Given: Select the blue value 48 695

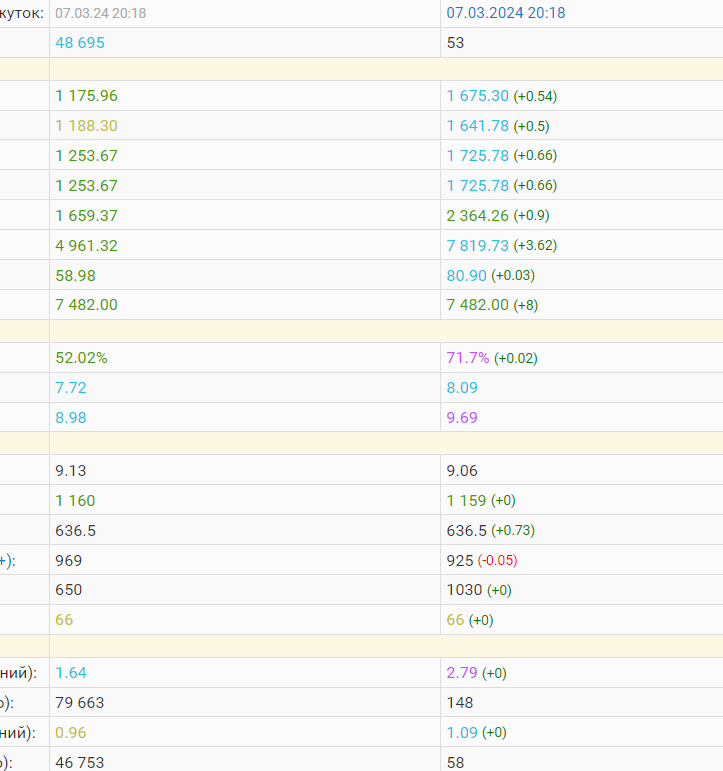Looking at the screenshot, I should 80,43.
